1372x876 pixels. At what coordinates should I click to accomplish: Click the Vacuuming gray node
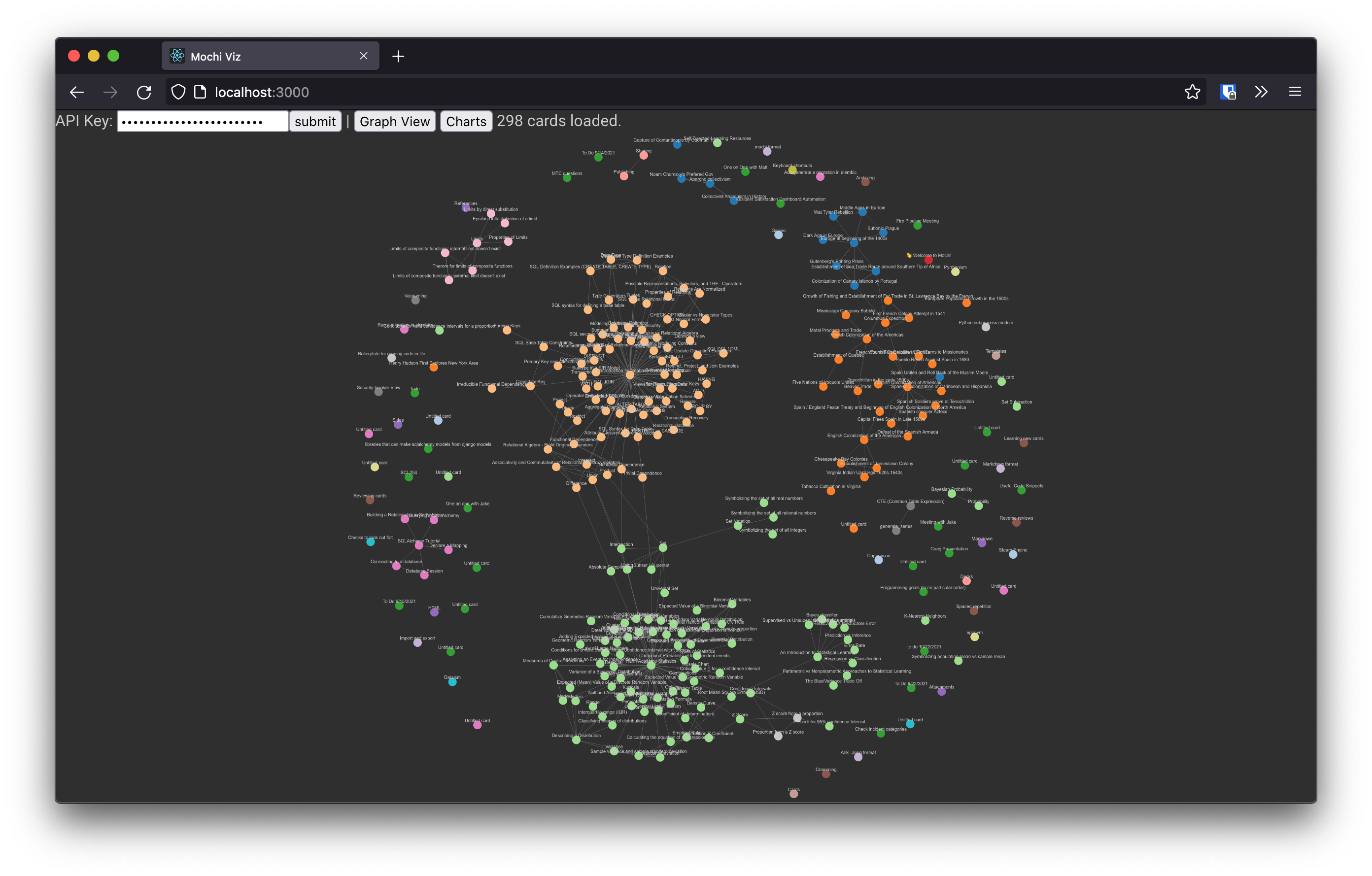pos(415,300)
